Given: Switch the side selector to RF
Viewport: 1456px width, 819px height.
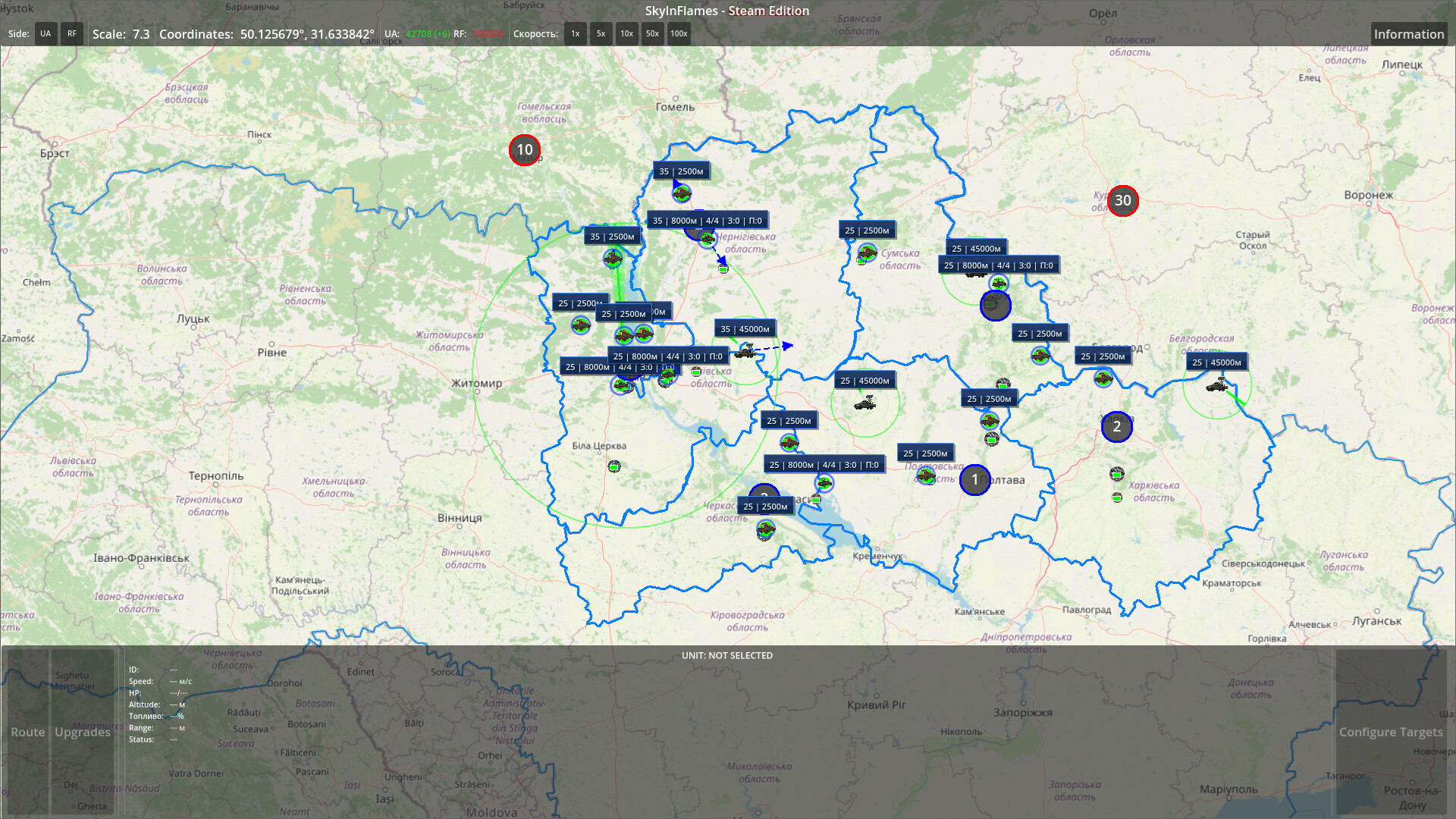Looking at the screenshot, I should click(71, 33).
